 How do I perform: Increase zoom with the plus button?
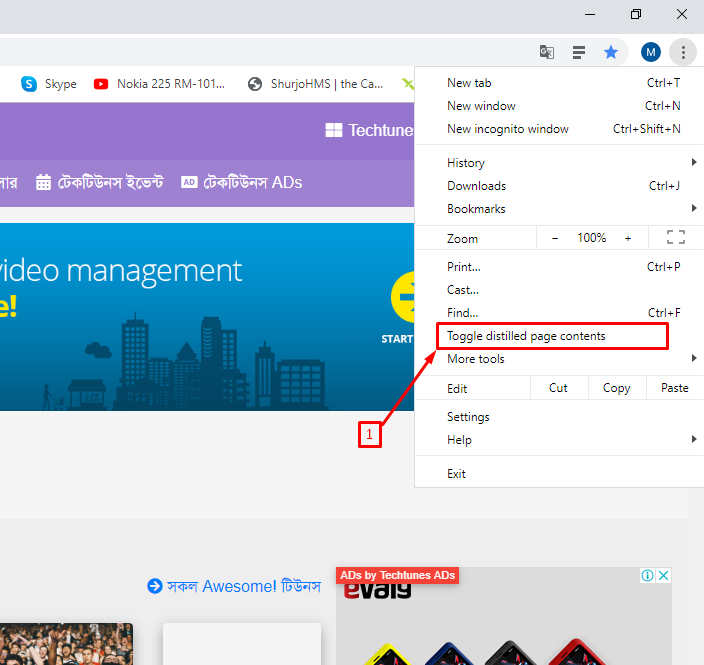click(628, 238)
